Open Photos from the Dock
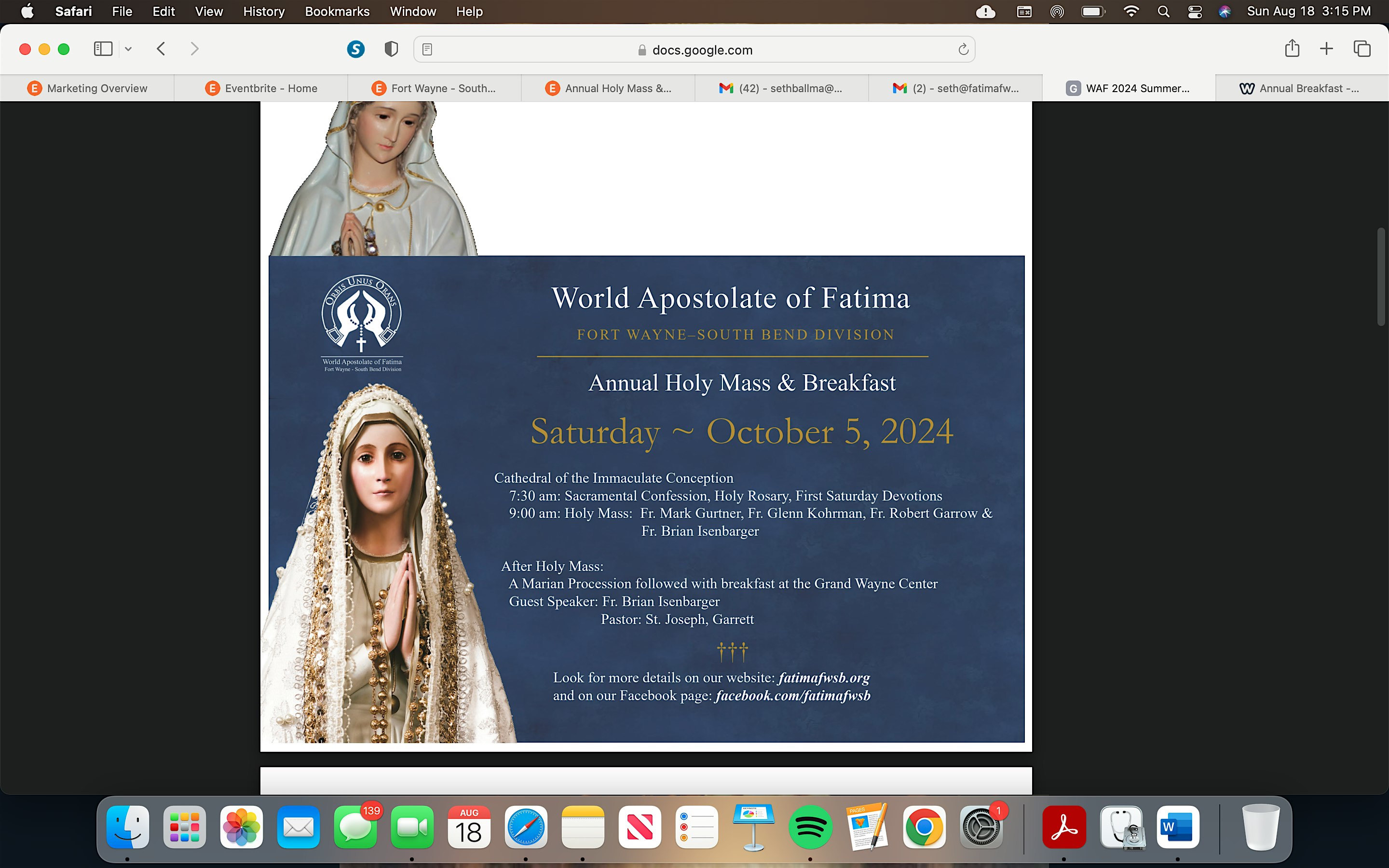 click(x=242, y=827)
